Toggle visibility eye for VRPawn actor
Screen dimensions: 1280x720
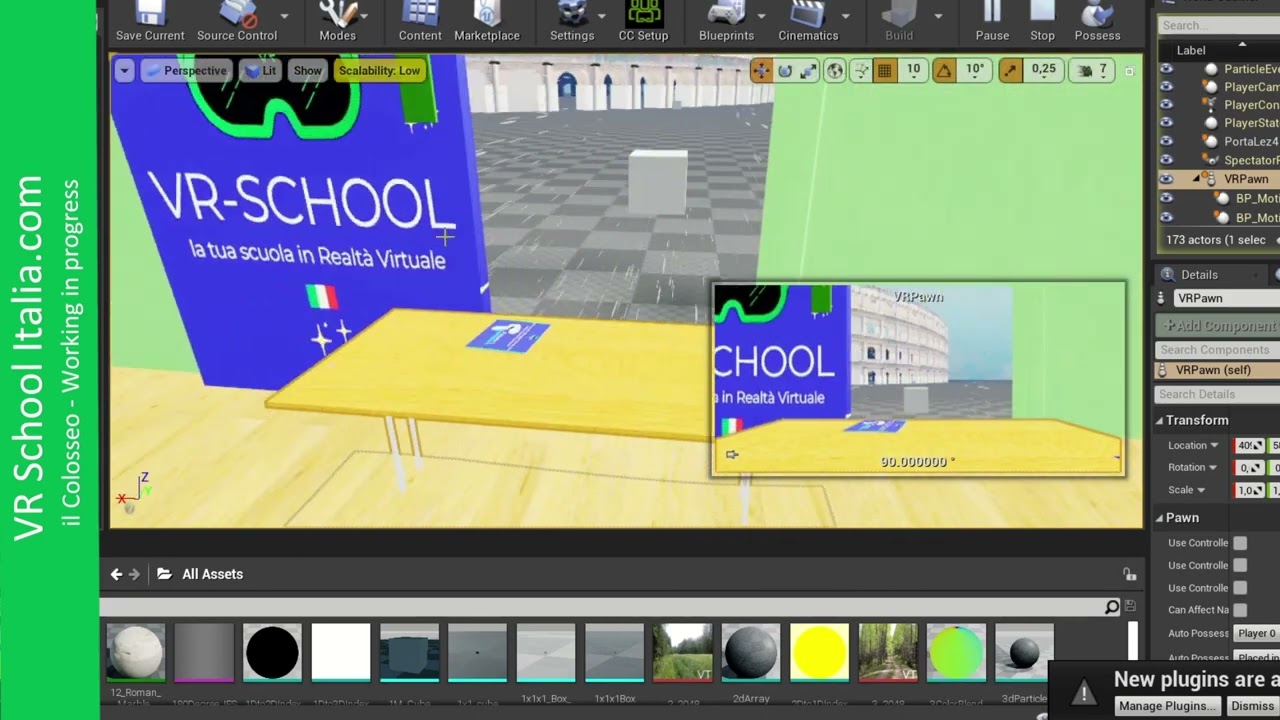tap(1166, 179)
